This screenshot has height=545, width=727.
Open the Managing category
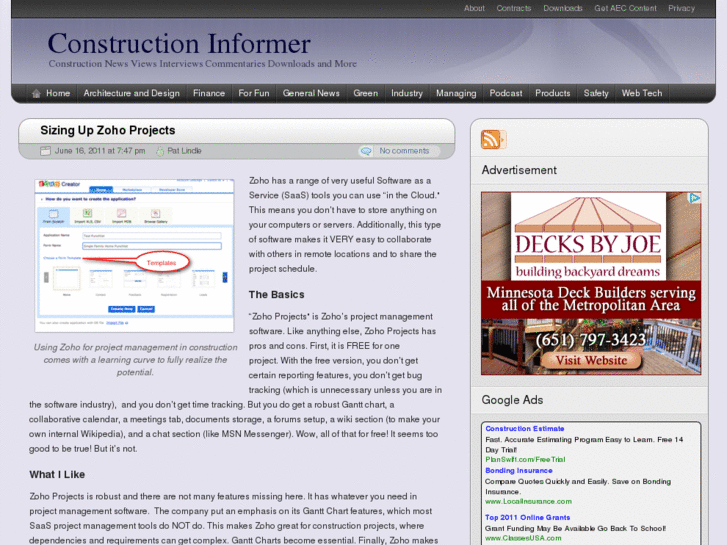click(x=456, y=93)
